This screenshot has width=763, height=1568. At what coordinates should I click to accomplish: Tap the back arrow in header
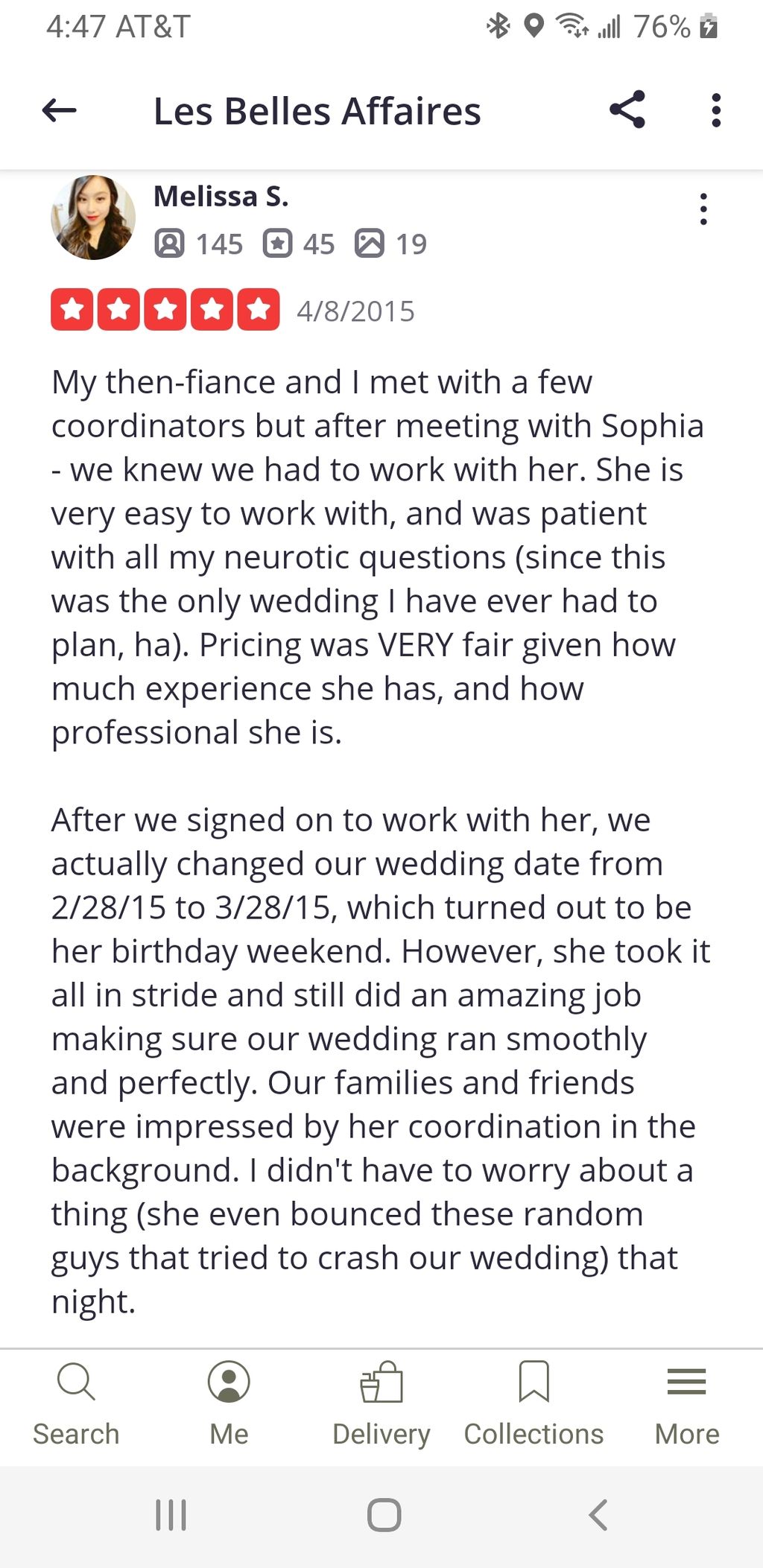pos(60,111)
